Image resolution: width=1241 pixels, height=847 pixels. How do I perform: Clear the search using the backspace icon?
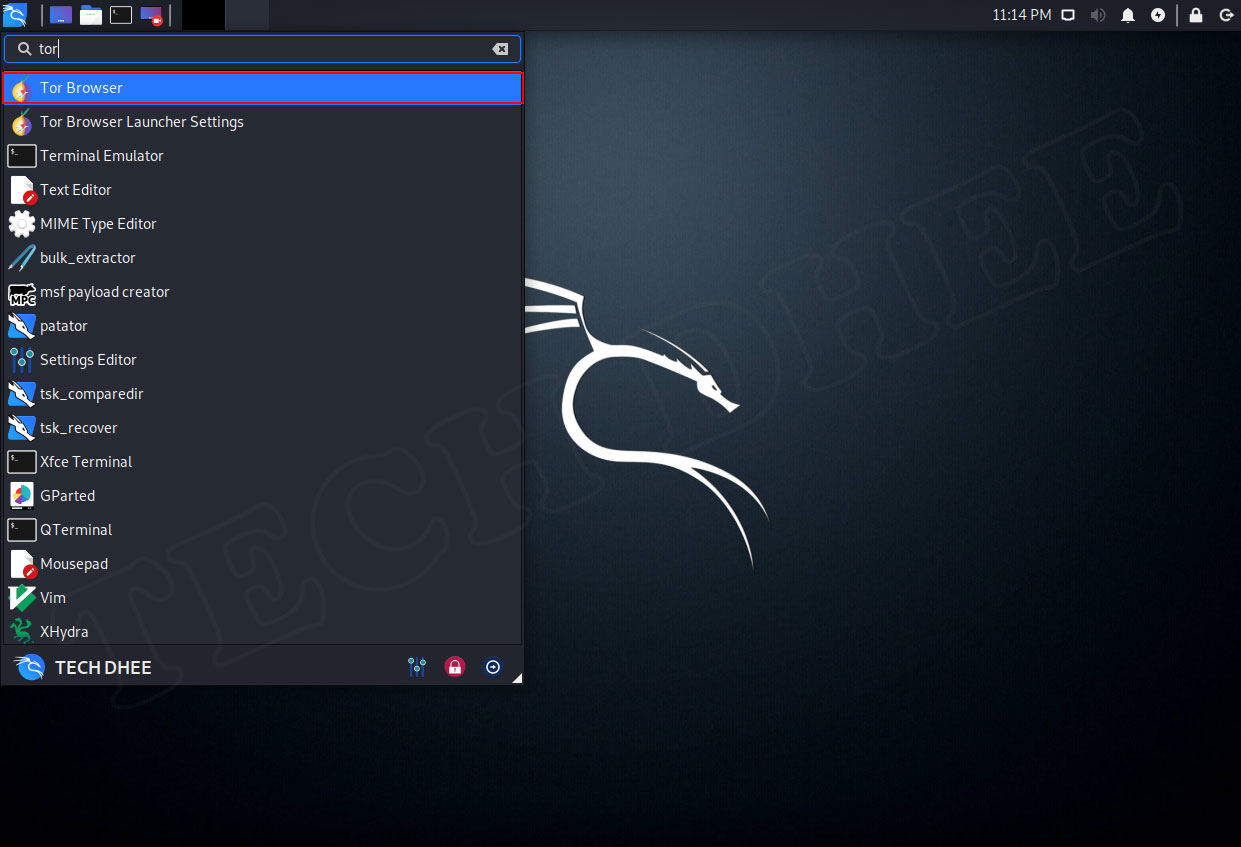click(500, 48)
